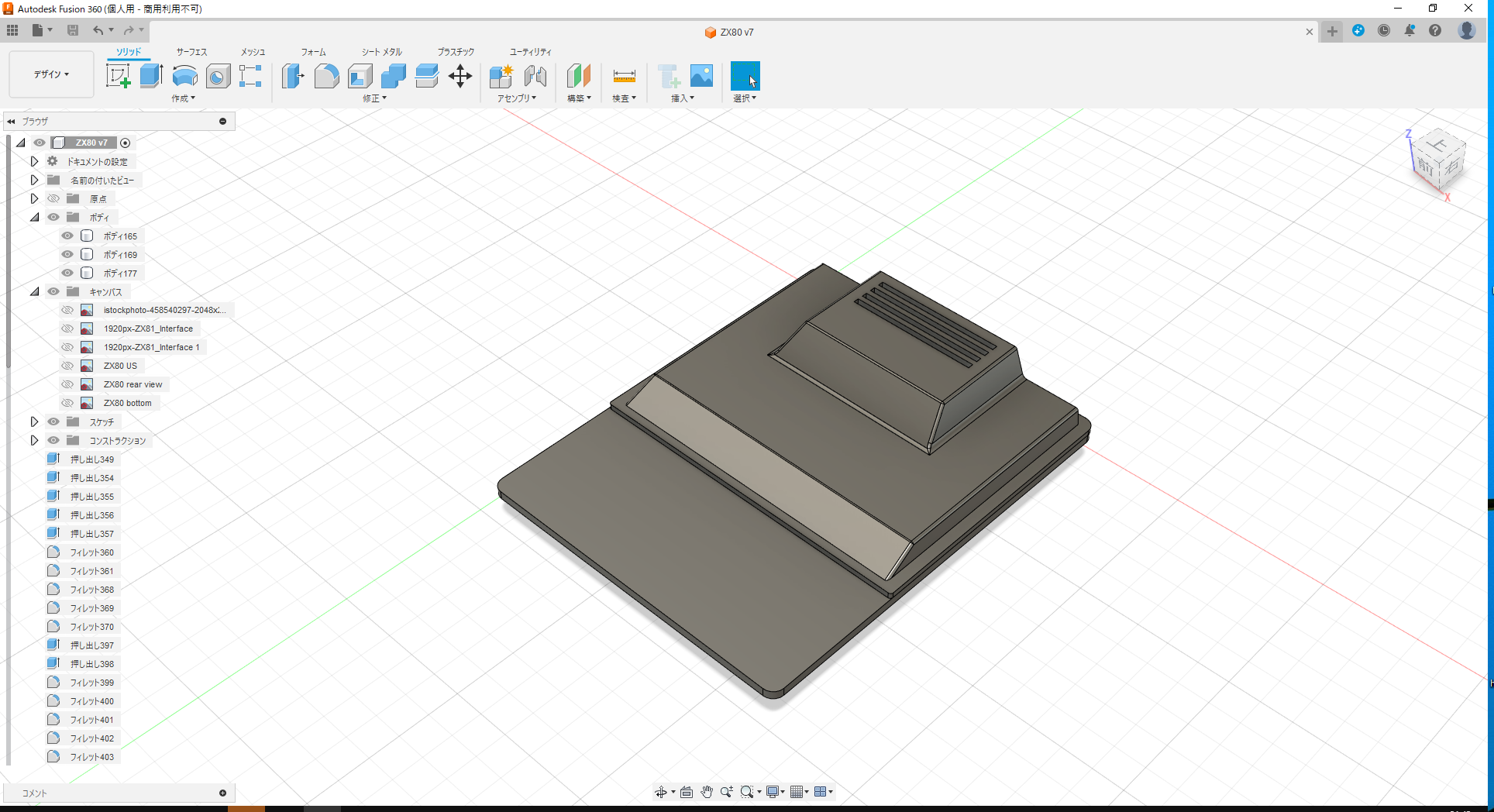The image size is (1494, 812).
Task: Hide ボディ165 using its eye icon
Action: pyautogui.click(x=67, y=236)
